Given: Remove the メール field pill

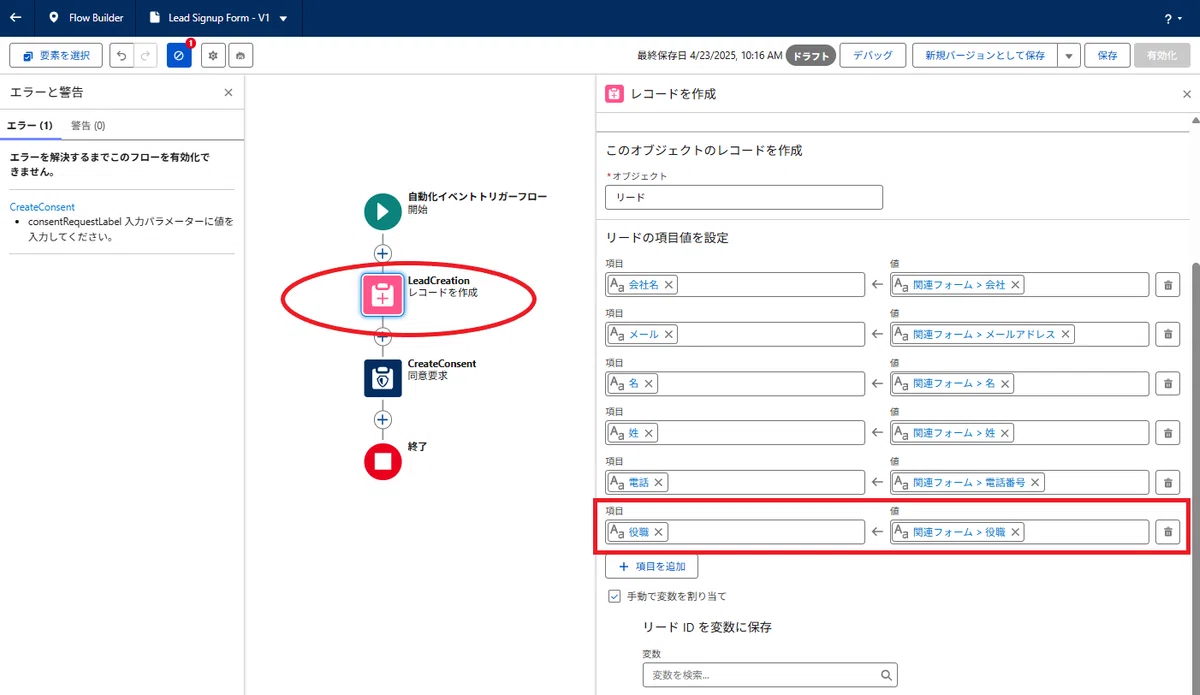Looking at the screenshot, I should [x=669, y=334].
